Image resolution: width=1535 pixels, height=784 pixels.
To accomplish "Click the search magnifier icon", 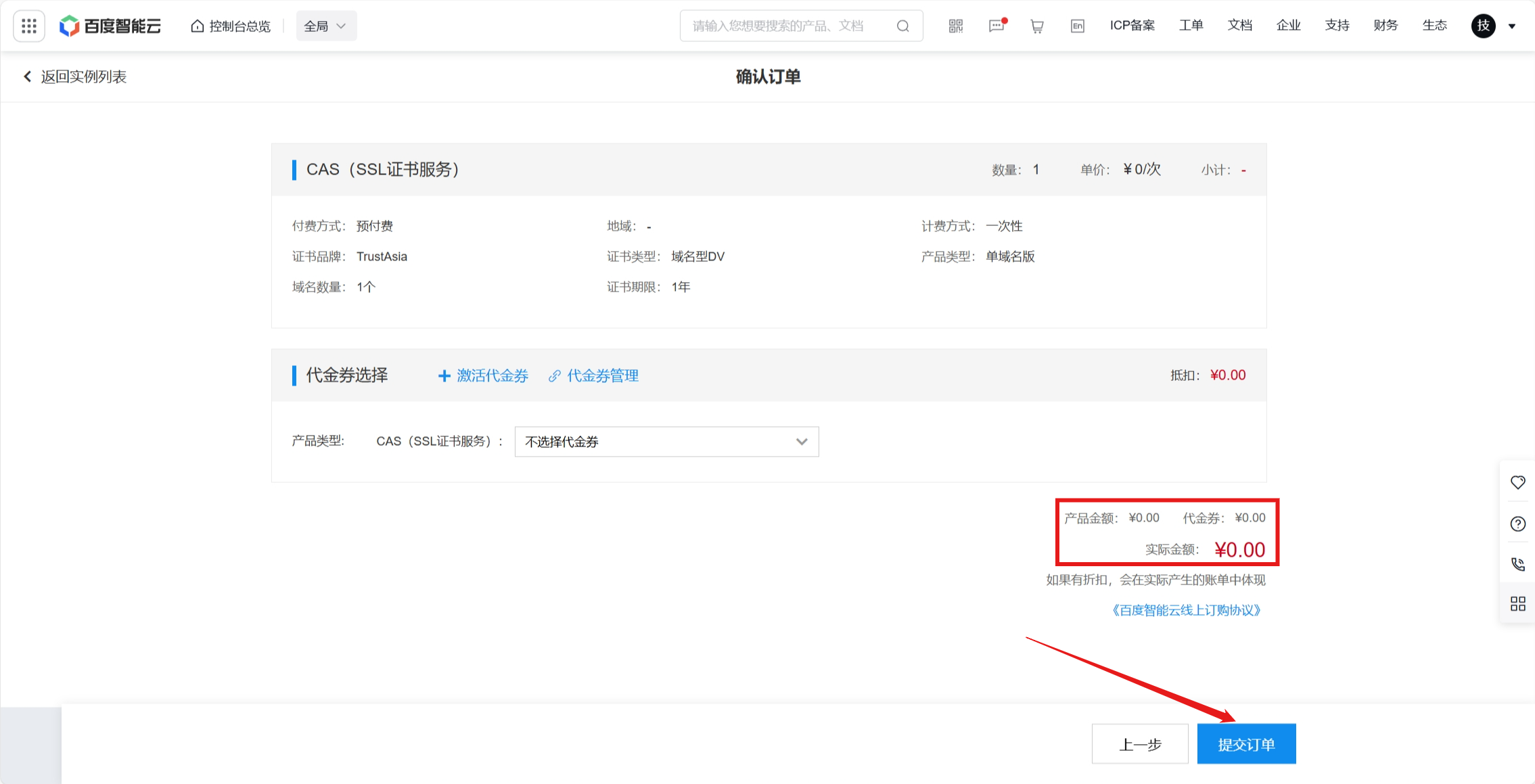I will [902, 26].
